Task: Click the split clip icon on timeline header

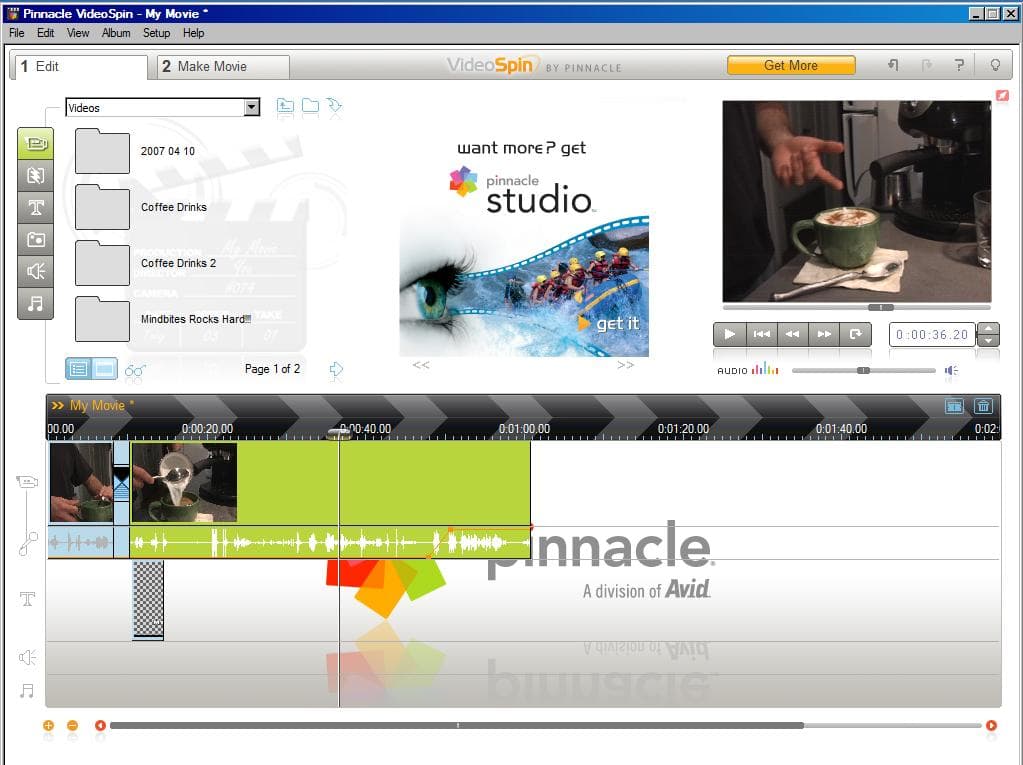Action: [954, 406]
